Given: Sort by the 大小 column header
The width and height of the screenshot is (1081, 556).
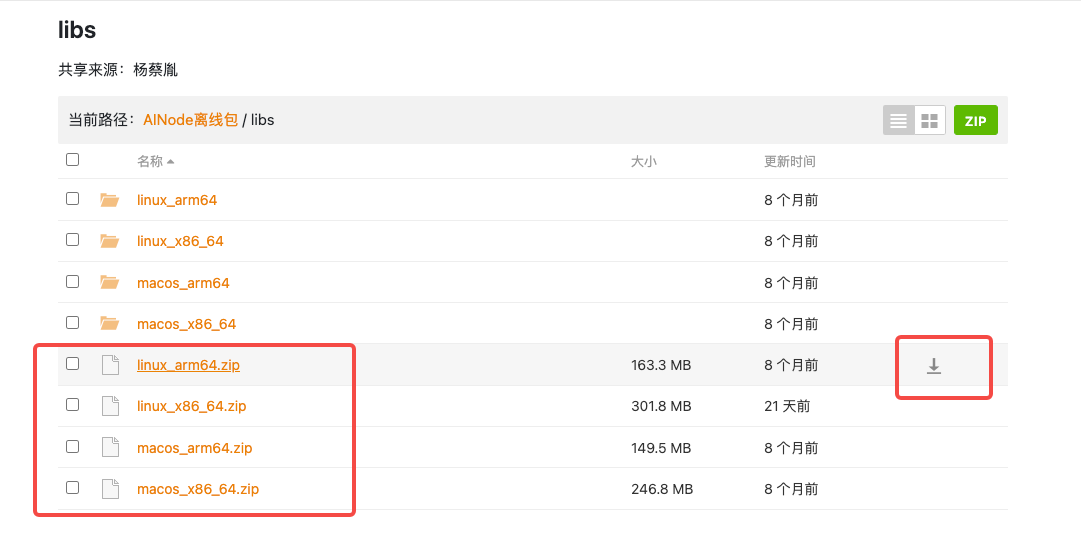Looking at the screenshot, I should coord(643,161).
